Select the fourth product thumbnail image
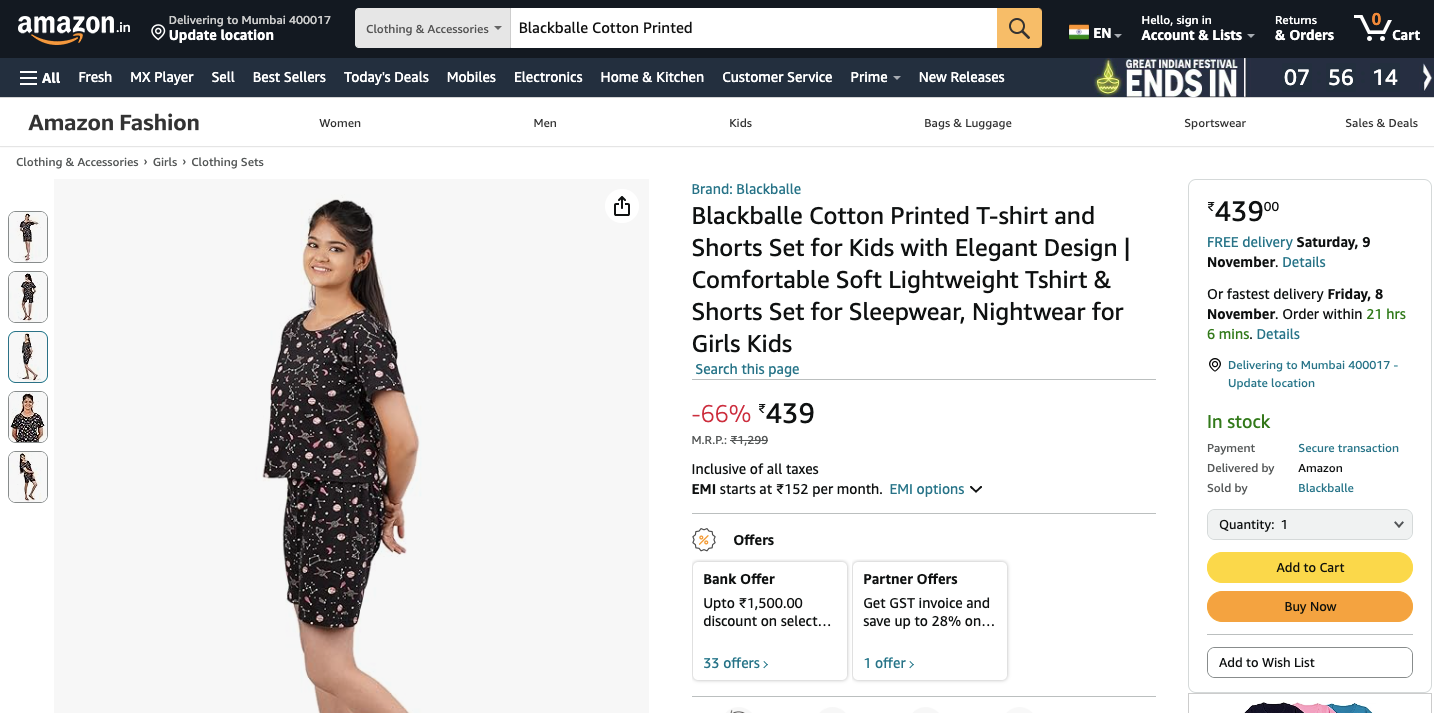This screenshot has width=1434, height=713. tap(28, 417)
